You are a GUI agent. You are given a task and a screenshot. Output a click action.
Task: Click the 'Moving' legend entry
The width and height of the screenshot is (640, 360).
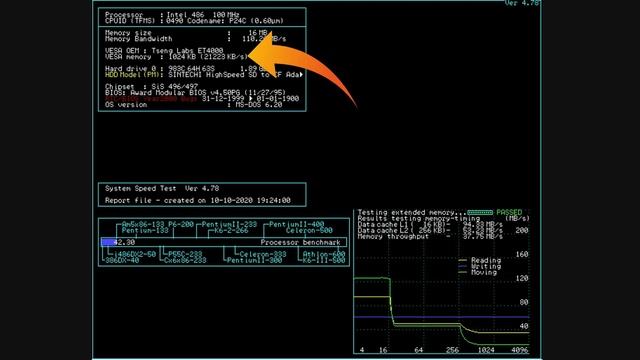[478, 272]
